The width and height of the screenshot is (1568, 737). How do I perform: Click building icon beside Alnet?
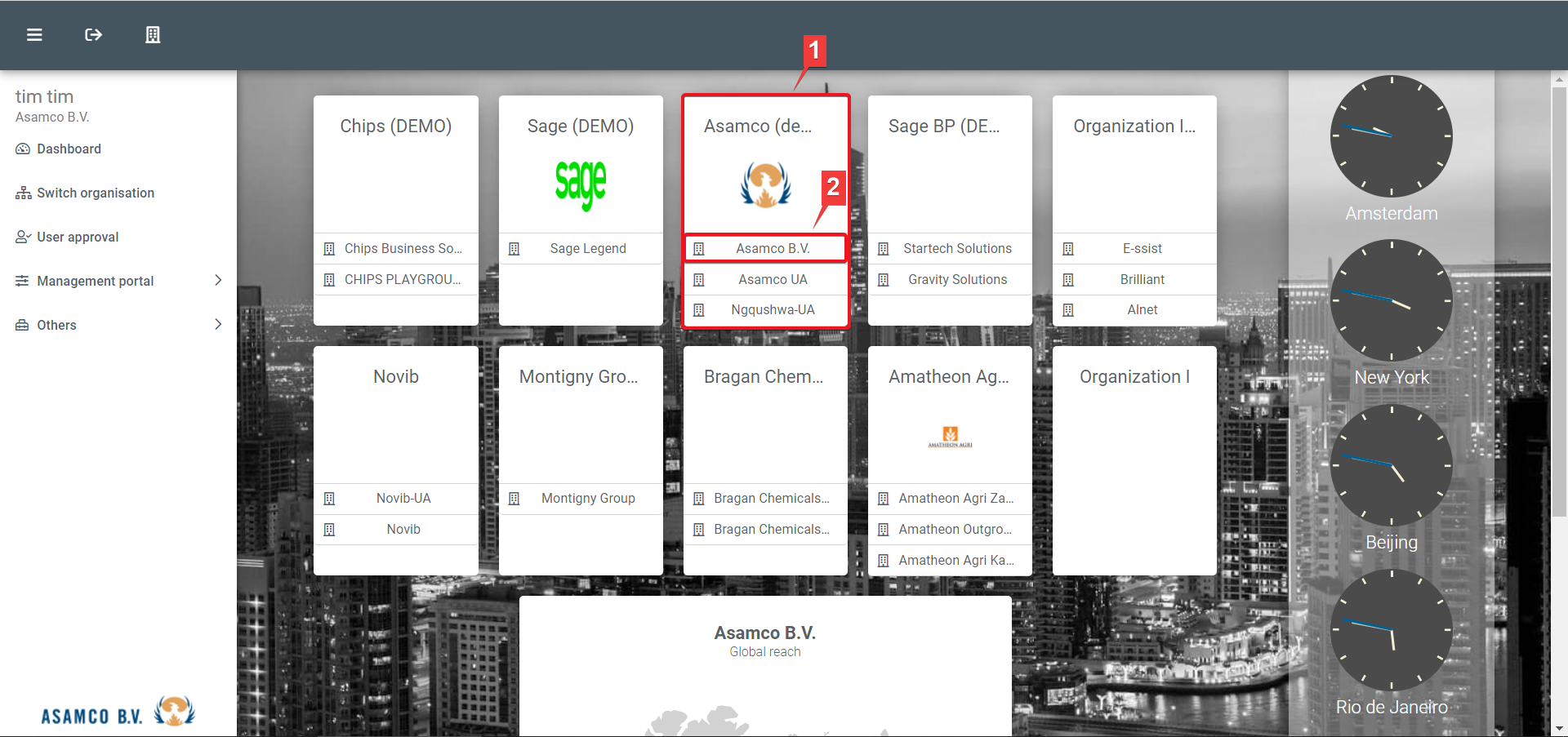click(x=1067, y=310)
